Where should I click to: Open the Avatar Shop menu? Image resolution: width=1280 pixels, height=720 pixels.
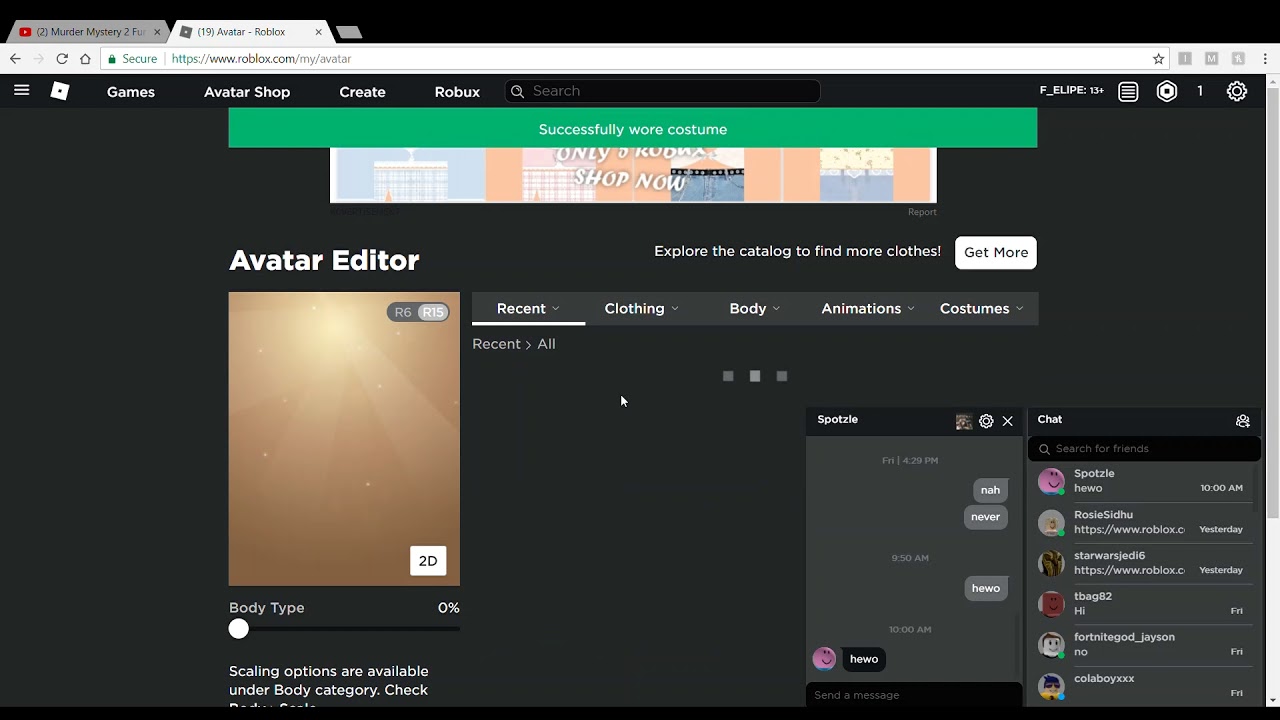[247, 91]
